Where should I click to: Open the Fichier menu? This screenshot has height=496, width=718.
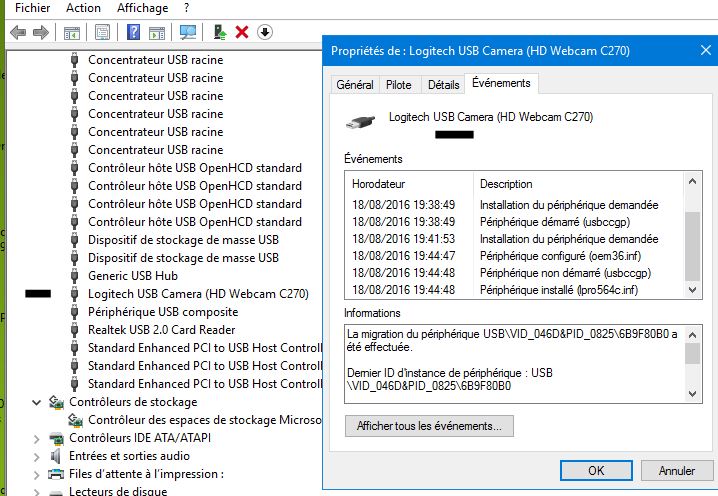(33, 8)
